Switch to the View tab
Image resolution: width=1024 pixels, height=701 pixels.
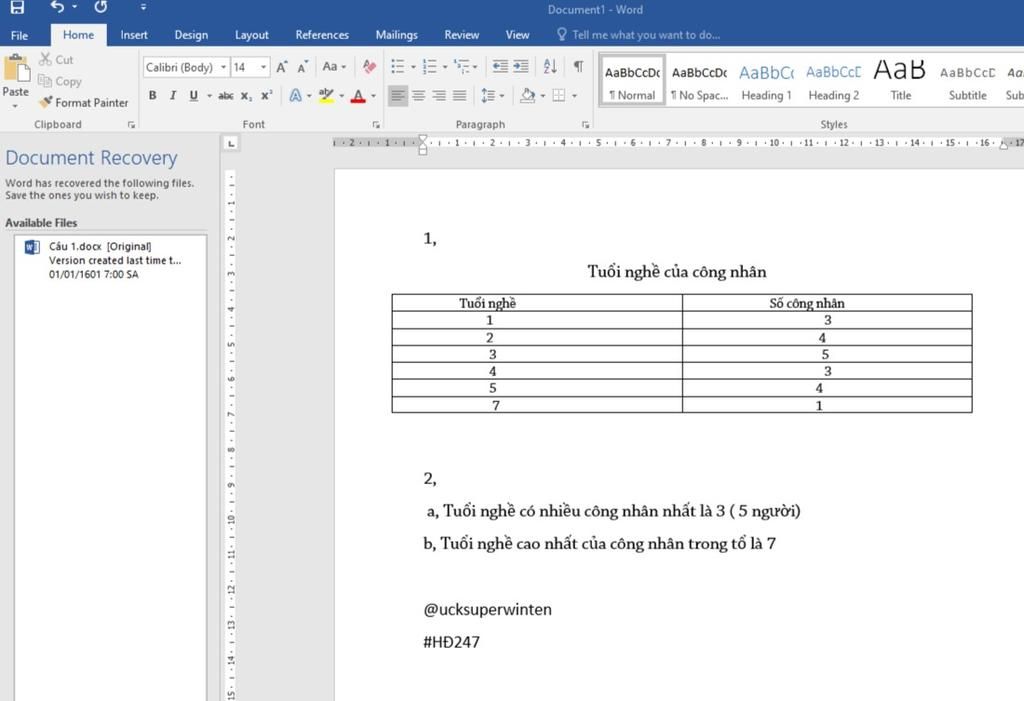pos(517,35)
